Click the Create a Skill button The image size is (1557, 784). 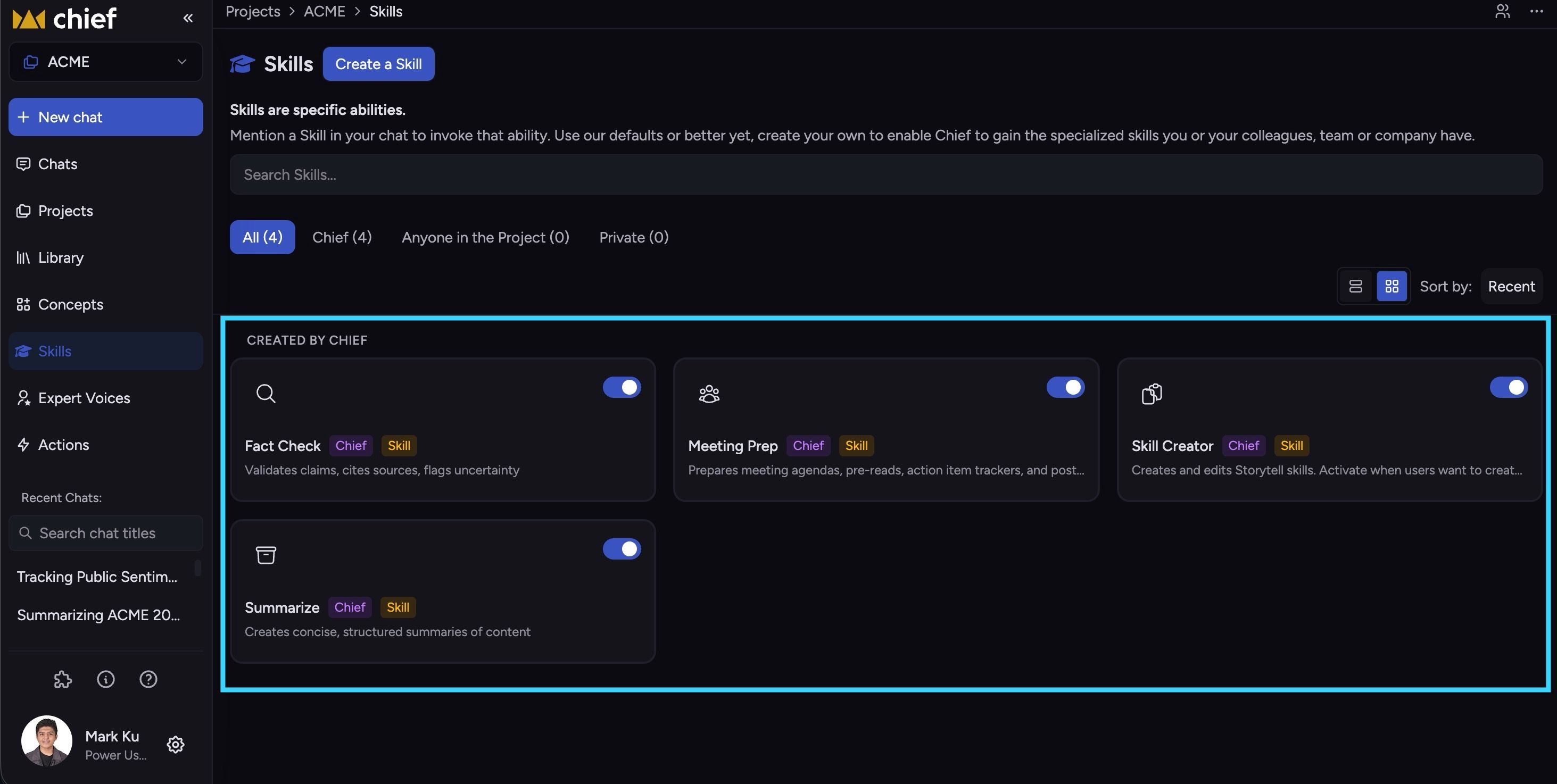[x=378, y=64]
